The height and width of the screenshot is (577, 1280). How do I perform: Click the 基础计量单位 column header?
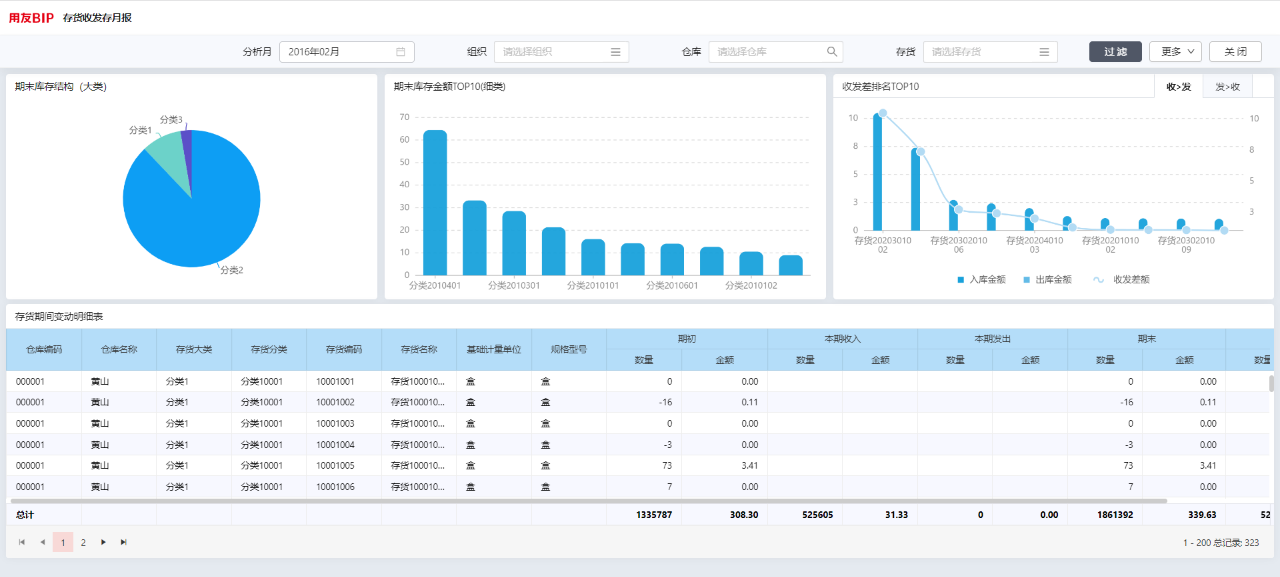(494, 349)
